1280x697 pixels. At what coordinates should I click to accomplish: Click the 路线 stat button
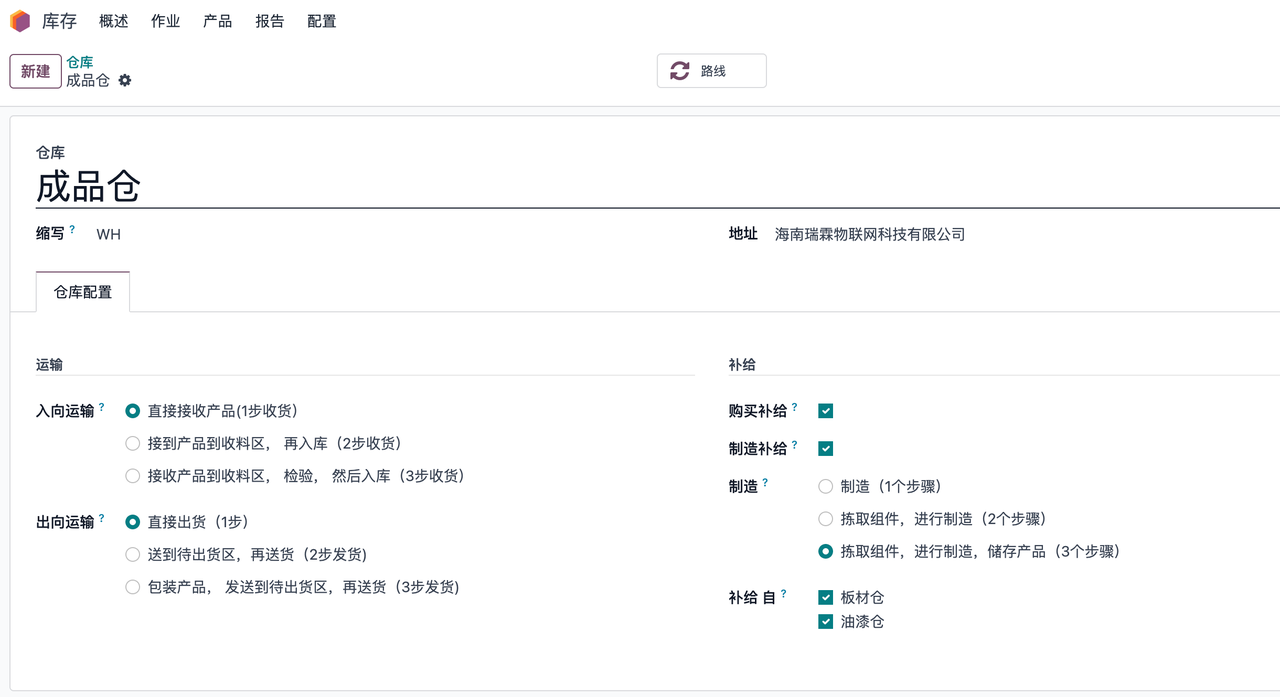(x=712, y=71)
